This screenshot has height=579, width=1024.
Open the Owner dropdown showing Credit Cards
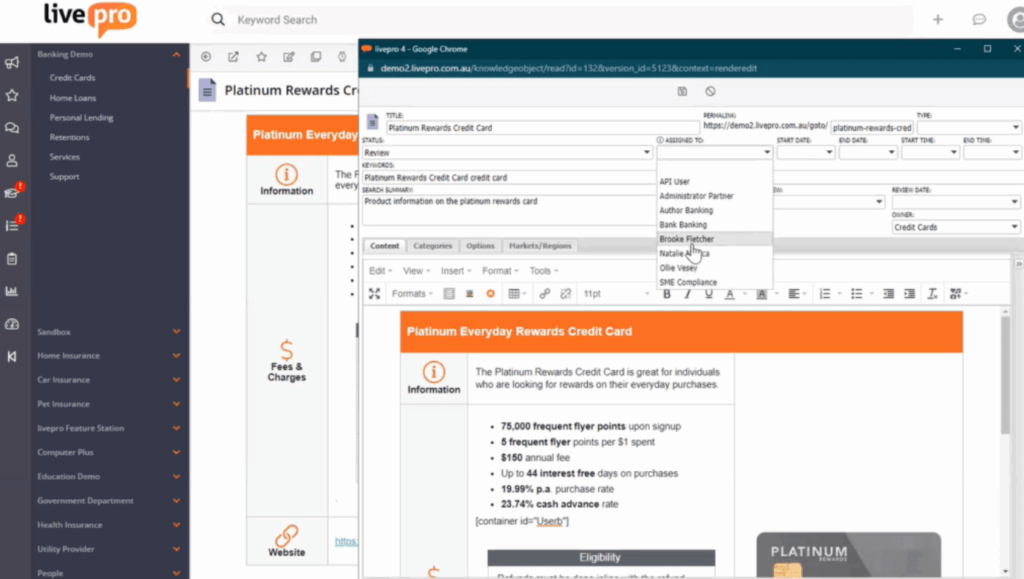(955, 227)
